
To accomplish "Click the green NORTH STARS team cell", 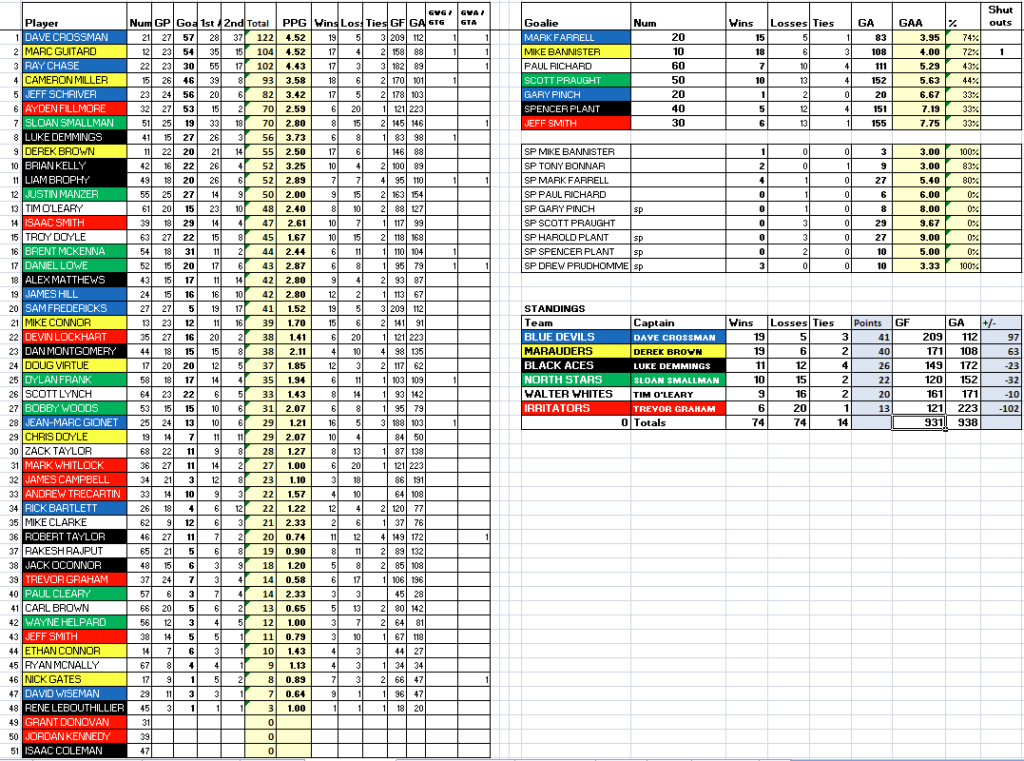I will click(575, 380).
